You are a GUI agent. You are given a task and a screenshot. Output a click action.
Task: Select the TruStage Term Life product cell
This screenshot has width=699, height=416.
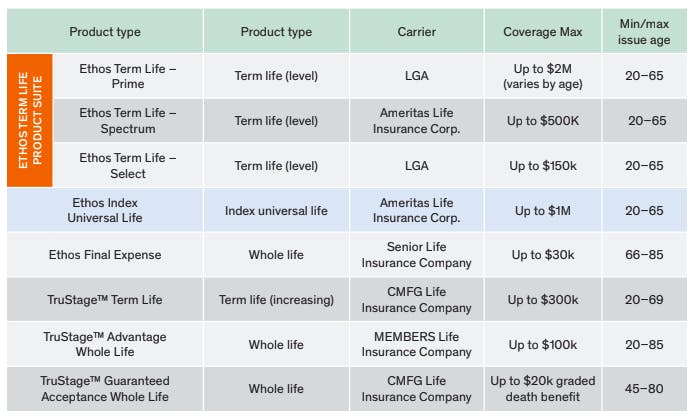(105, 300)
